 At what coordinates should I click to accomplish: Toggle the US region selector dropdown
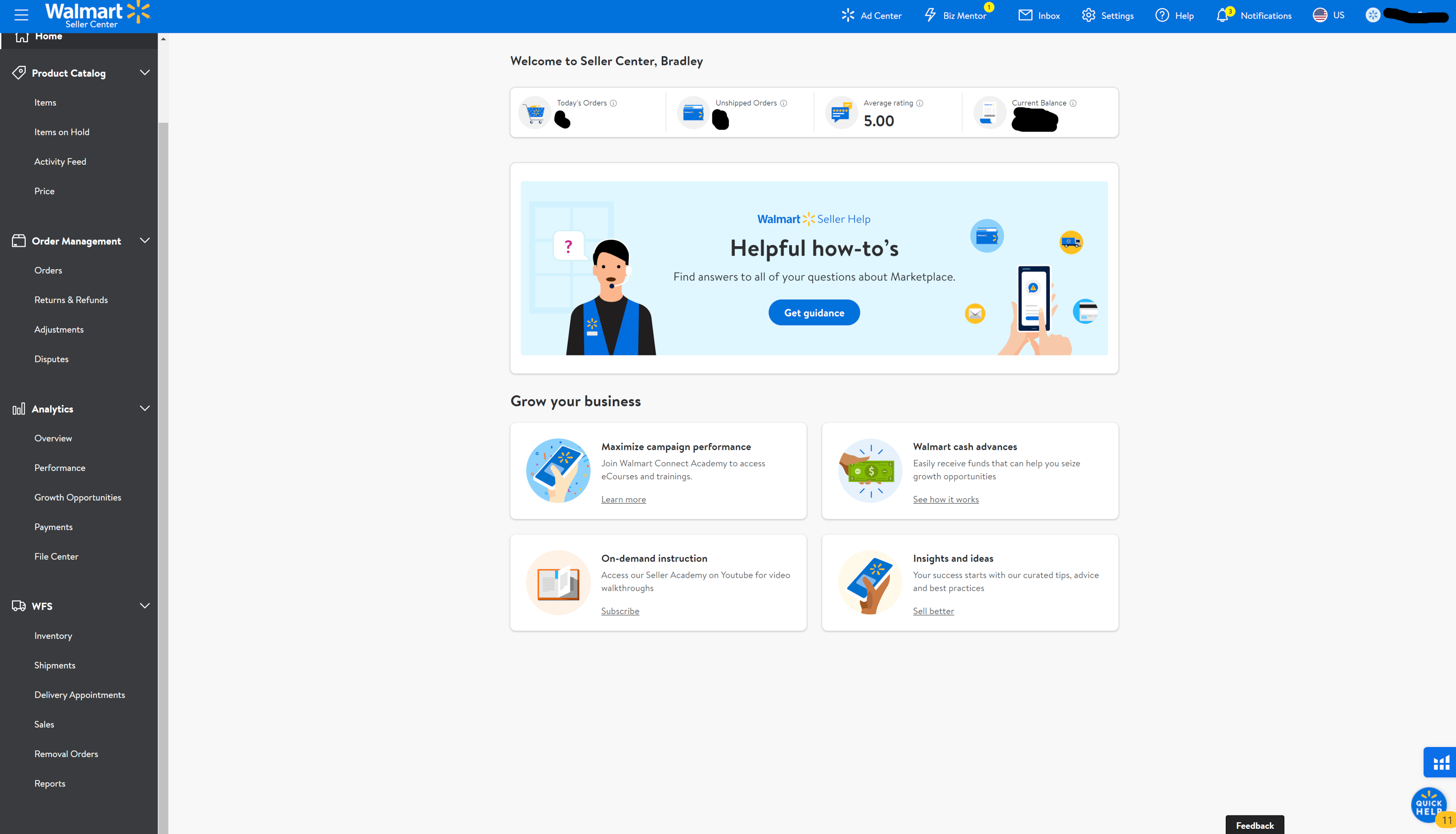tap(1328, 15)
